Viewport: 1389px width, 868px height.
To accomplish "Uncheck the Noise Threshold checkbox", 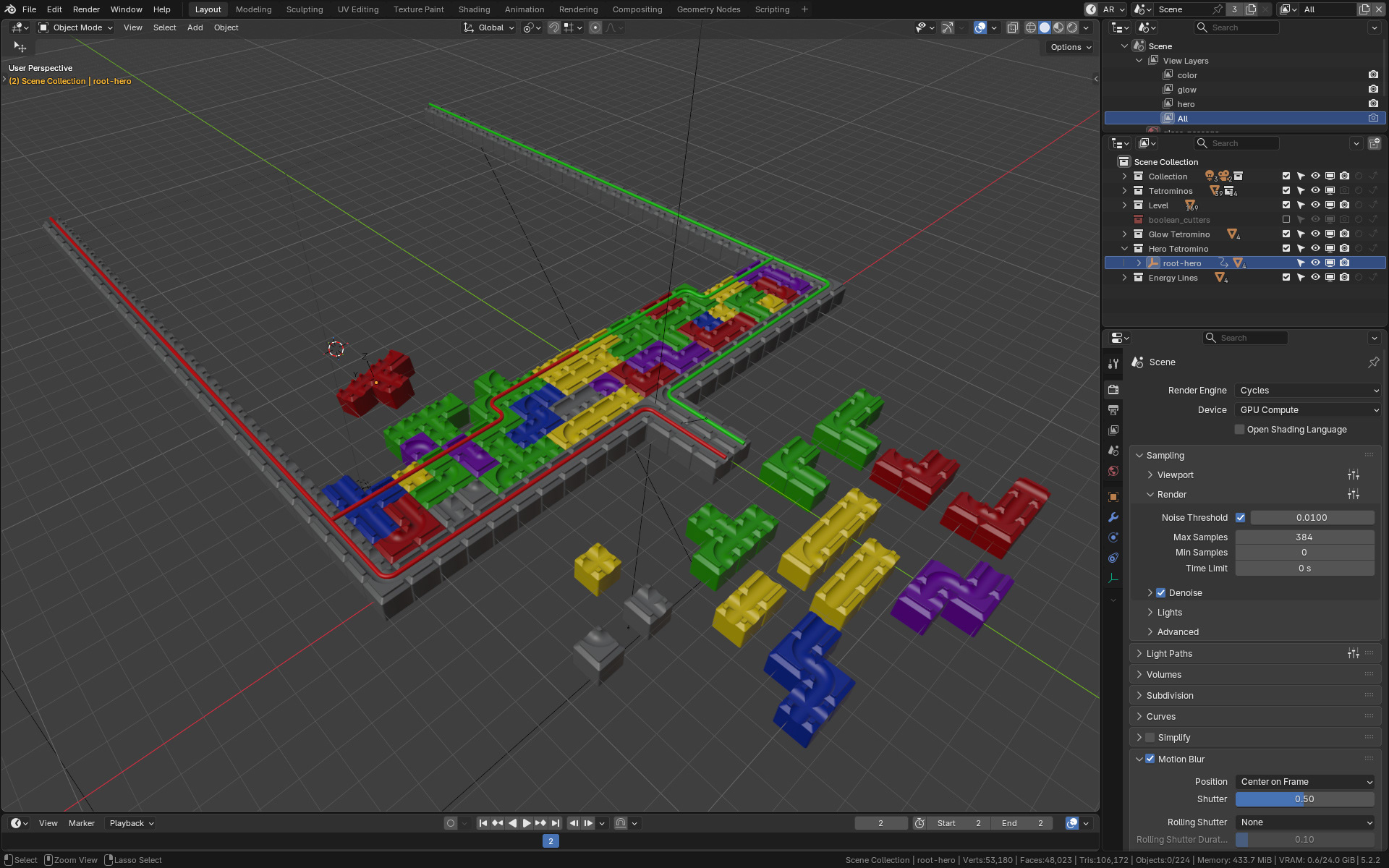I will coord(1240,518).
